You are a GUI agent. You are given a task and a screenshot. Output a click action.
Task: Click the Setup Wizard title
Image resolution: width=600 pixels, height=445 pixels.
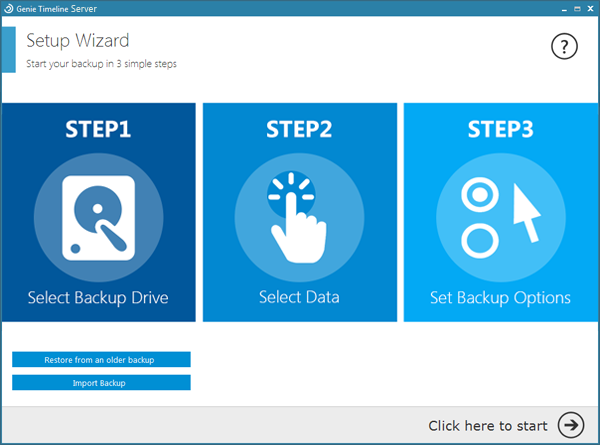[x=78, y=41]
